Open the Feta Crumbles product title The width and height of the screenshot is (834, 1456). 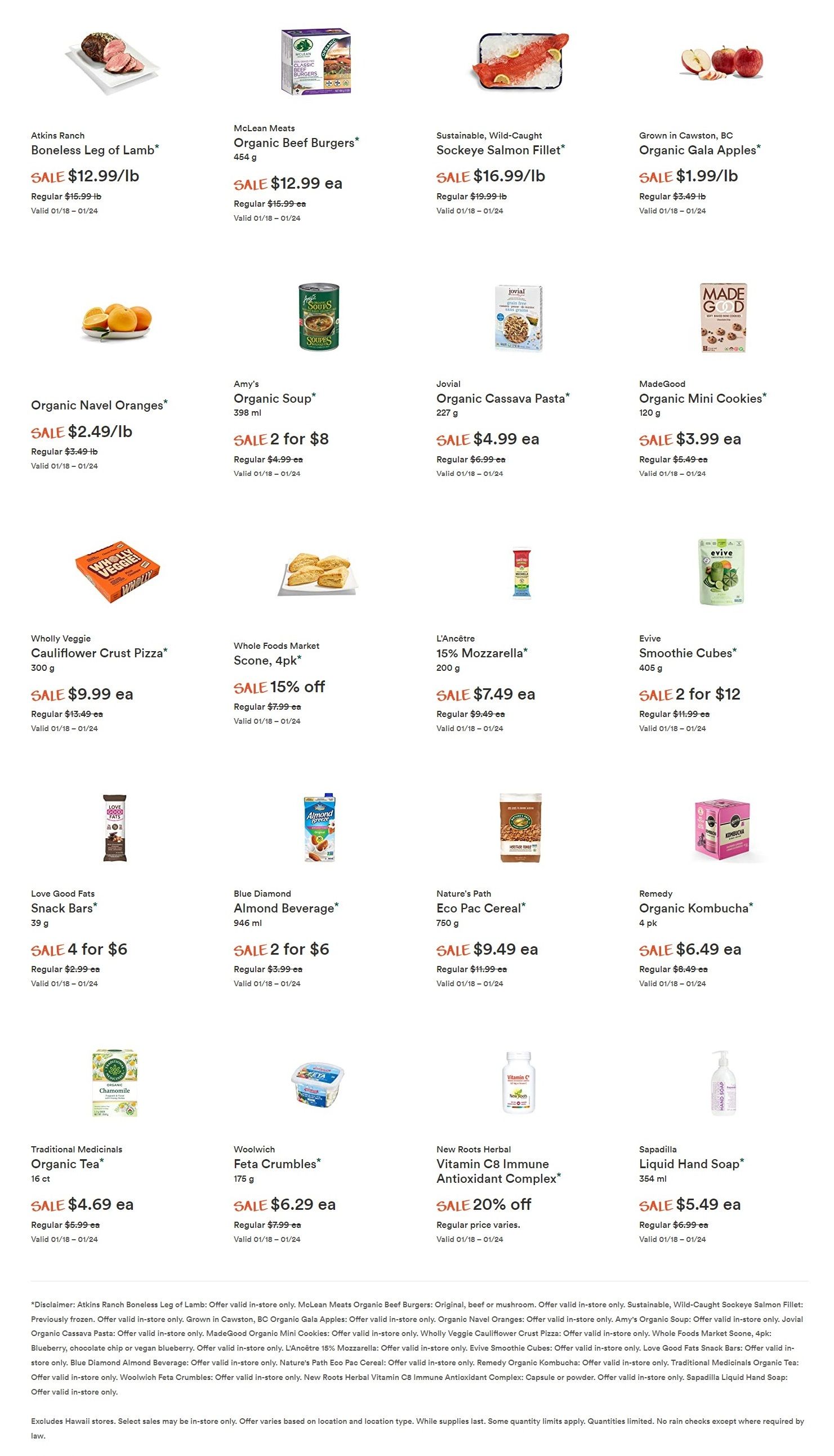pyautogui.click(x=275, y=1164)
